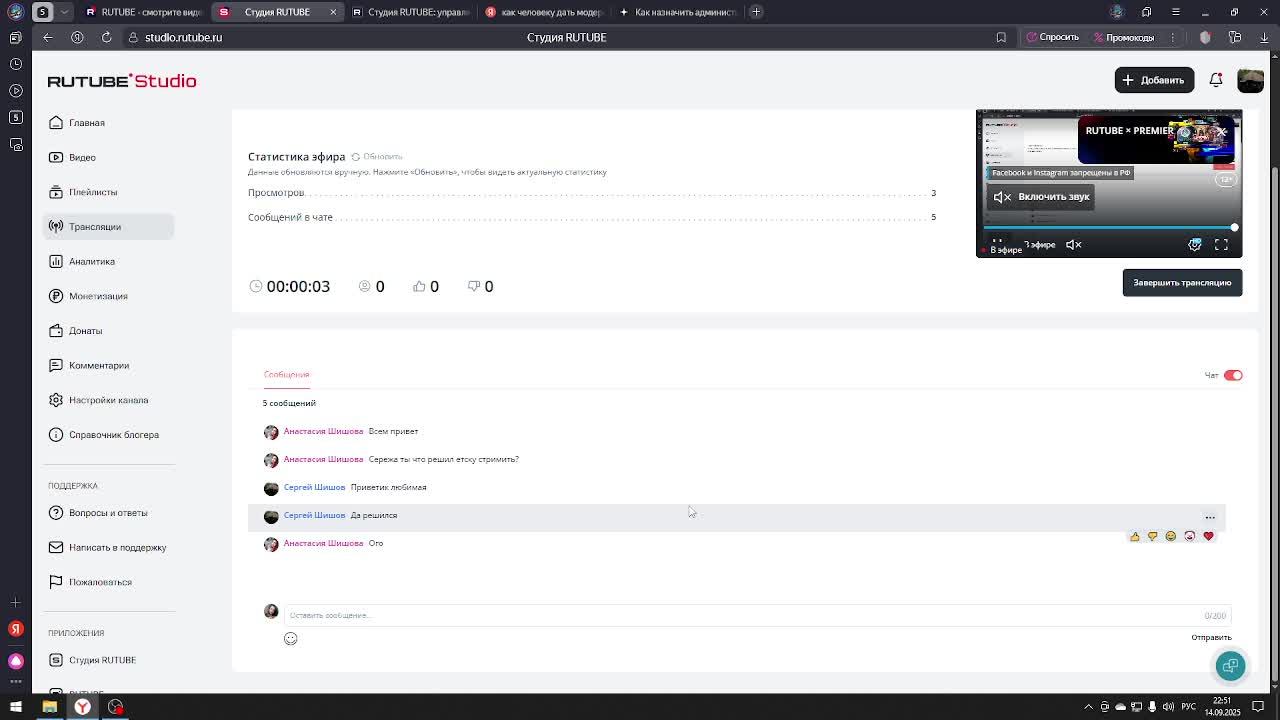Open the notifications bell
Screen dimensions: 1280x720
(x=1216, y=80)
